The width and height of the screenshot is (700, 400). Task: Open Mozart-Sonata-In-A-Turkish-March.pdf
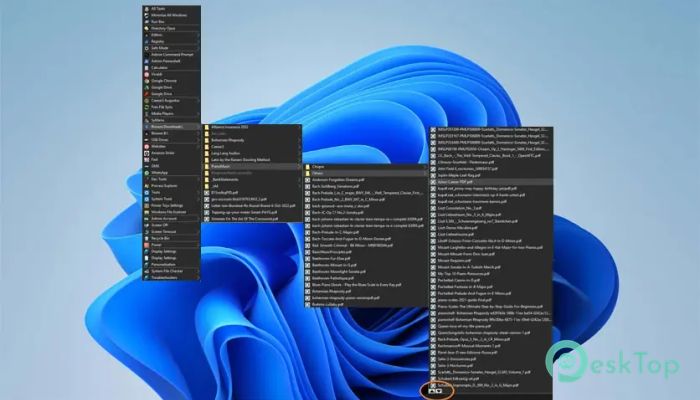491,267
